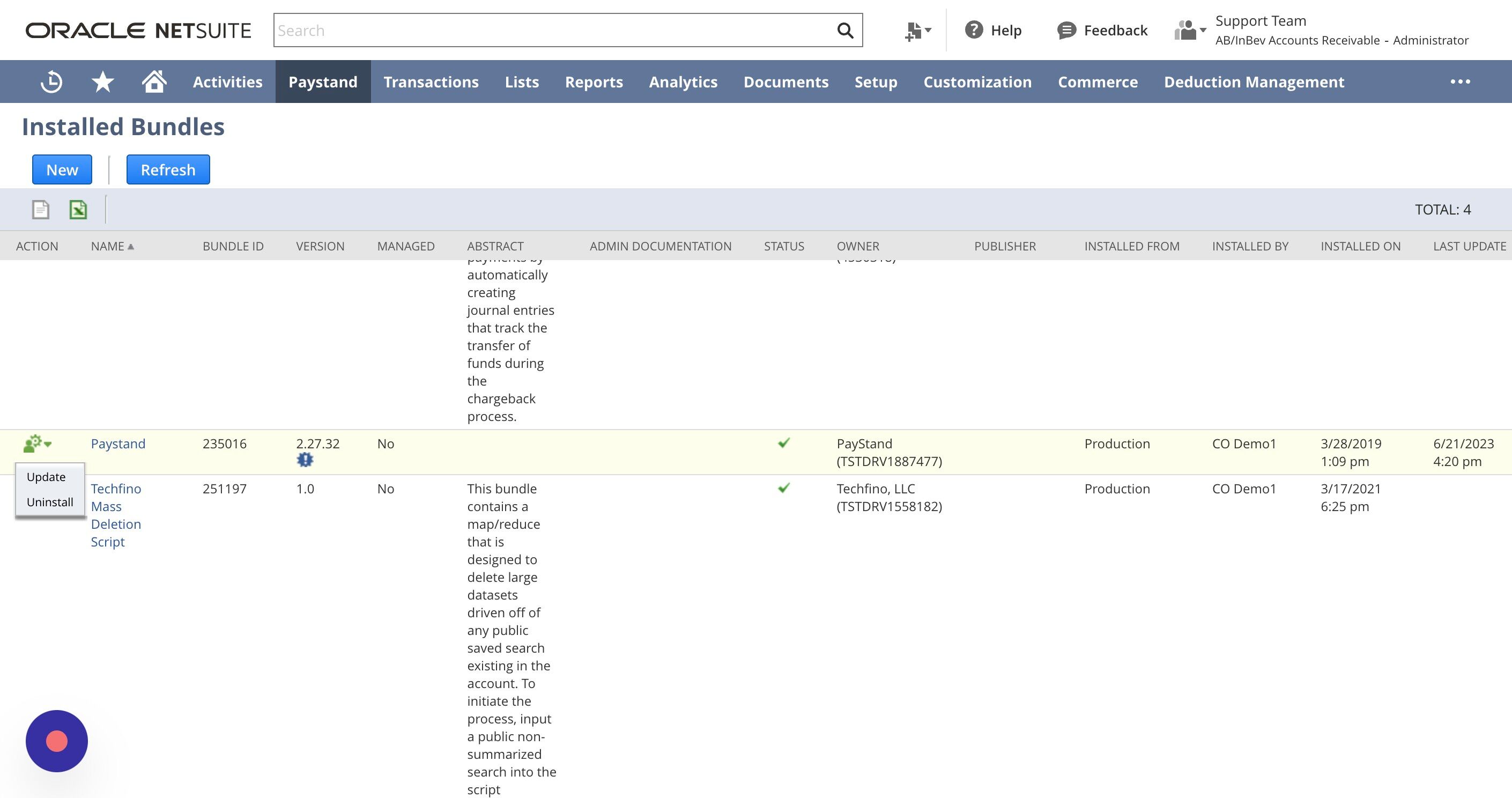Click the Paystand row action gear icon
This screenshot has height=798, width=1512.
coord(33,444)
